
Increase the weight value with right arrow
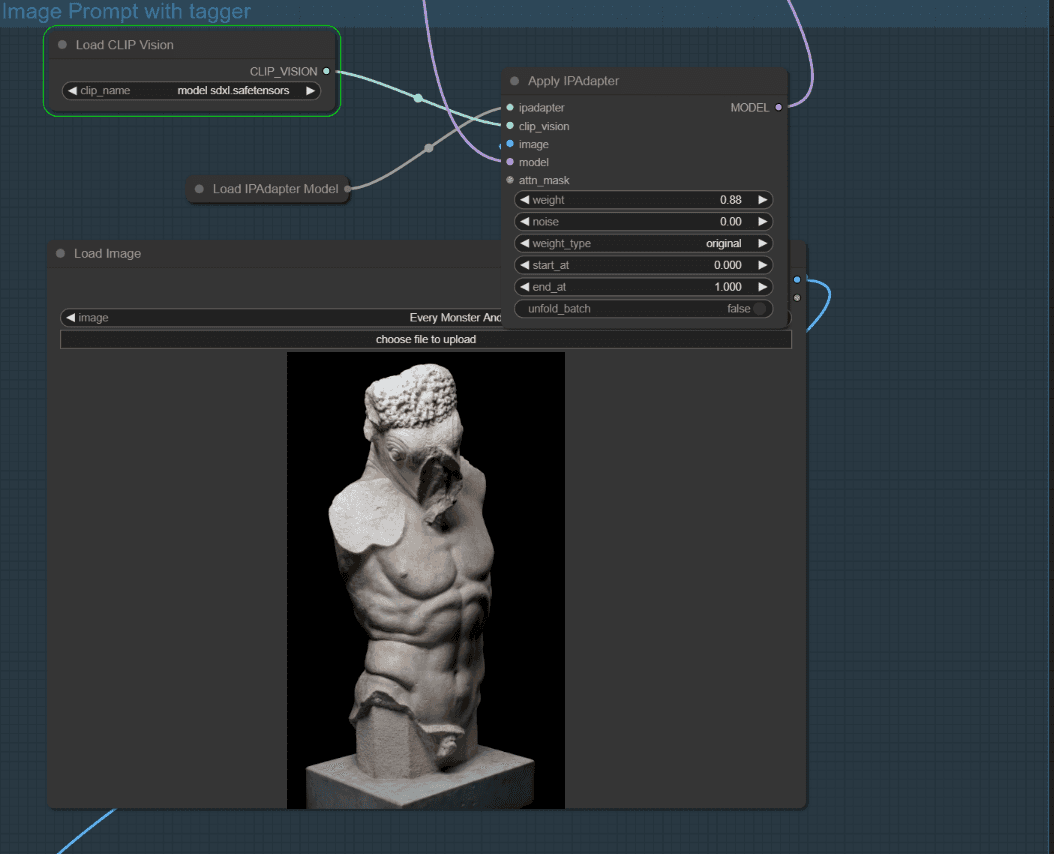pyautogui.click(x=763, y=200)
